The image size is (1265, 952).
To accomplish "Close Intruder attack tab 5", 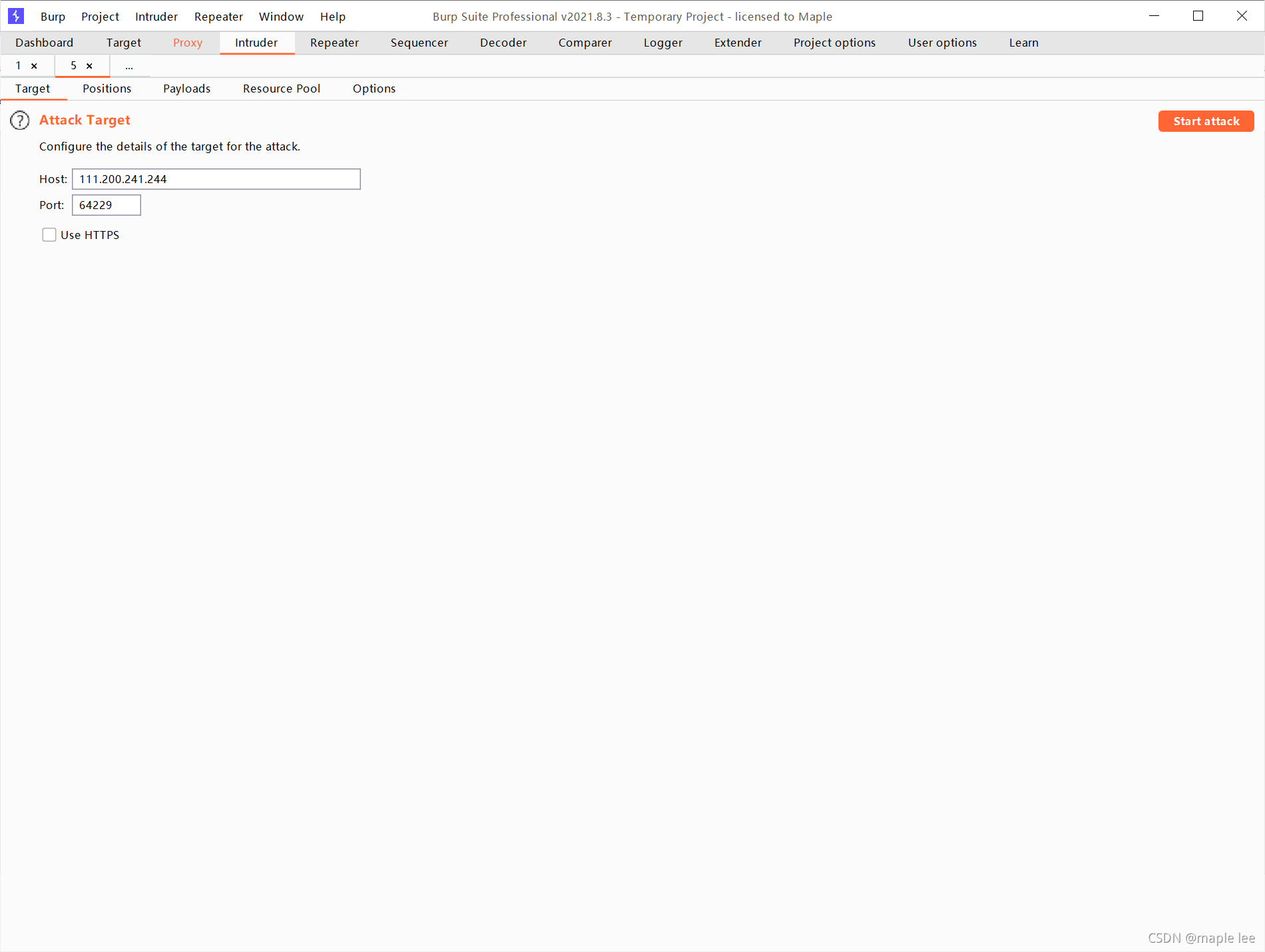I will pyautogui.click(x=89, y=66).
